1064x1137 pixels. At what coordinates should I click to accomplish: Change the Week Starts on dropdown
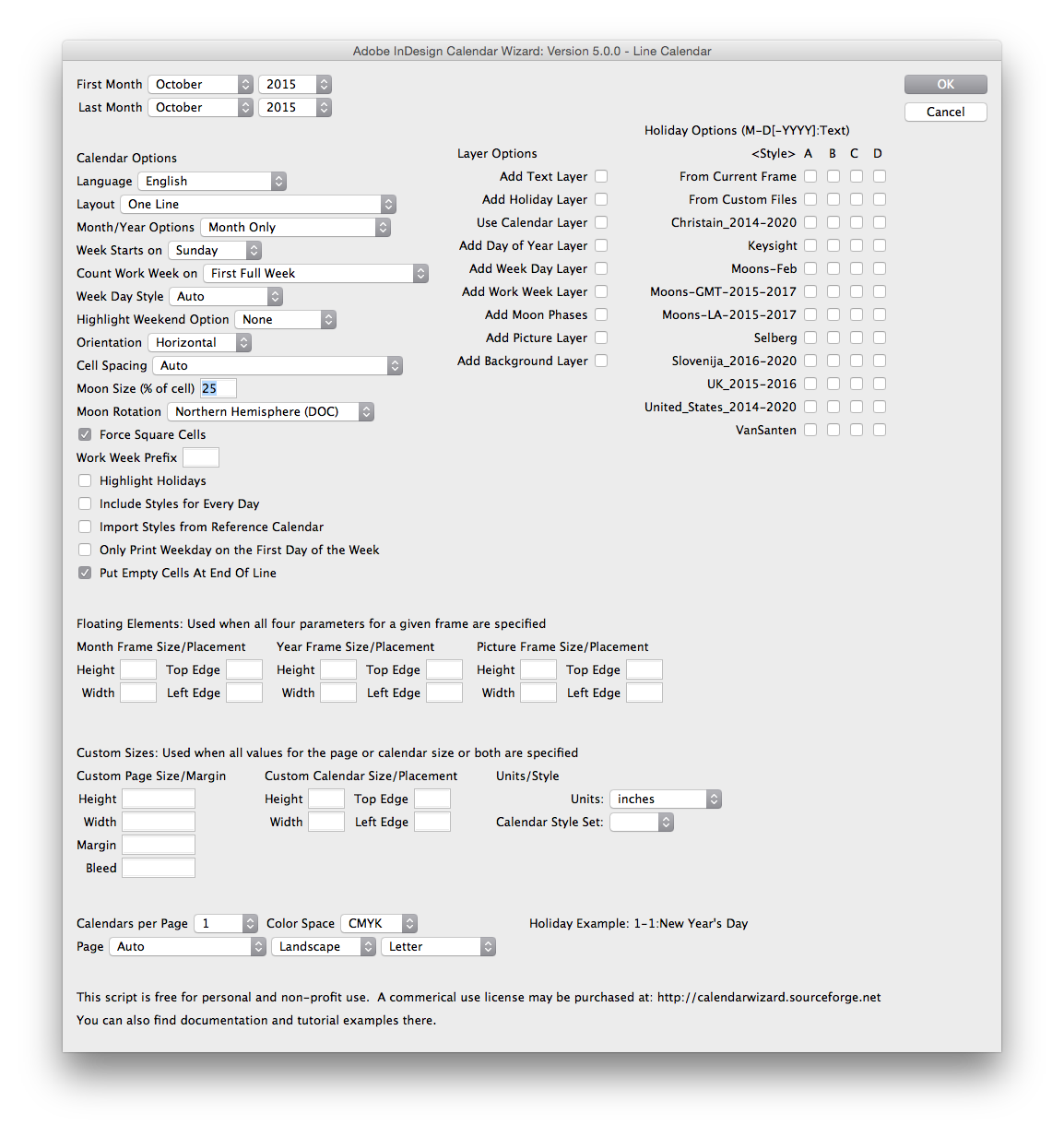tap(215, 250)
